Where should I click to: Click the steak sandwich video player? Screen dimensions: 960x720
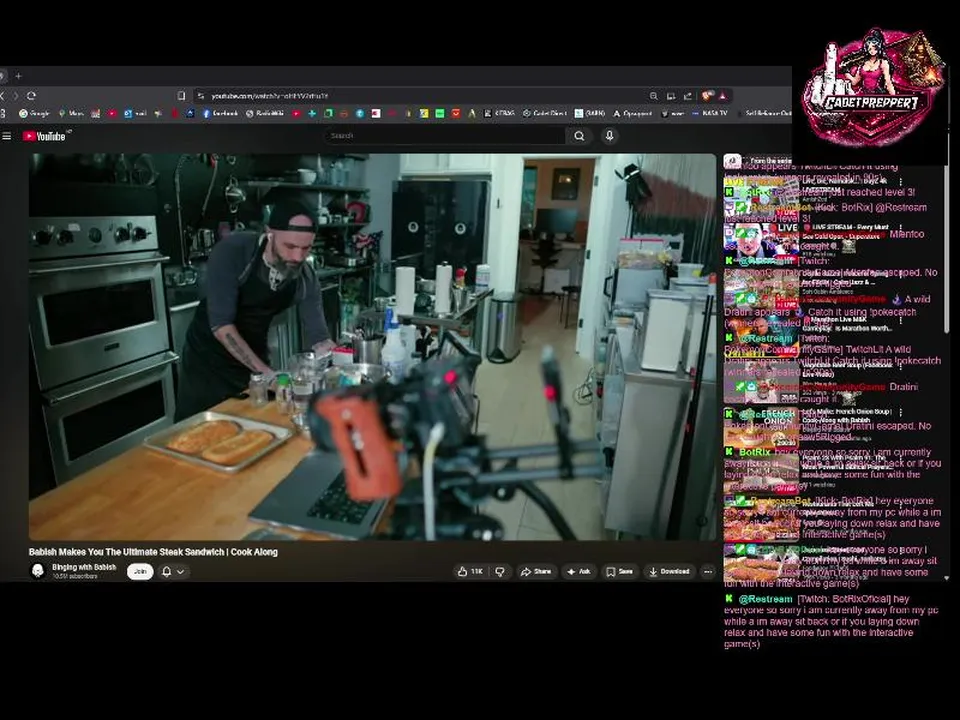click(372, 347)
